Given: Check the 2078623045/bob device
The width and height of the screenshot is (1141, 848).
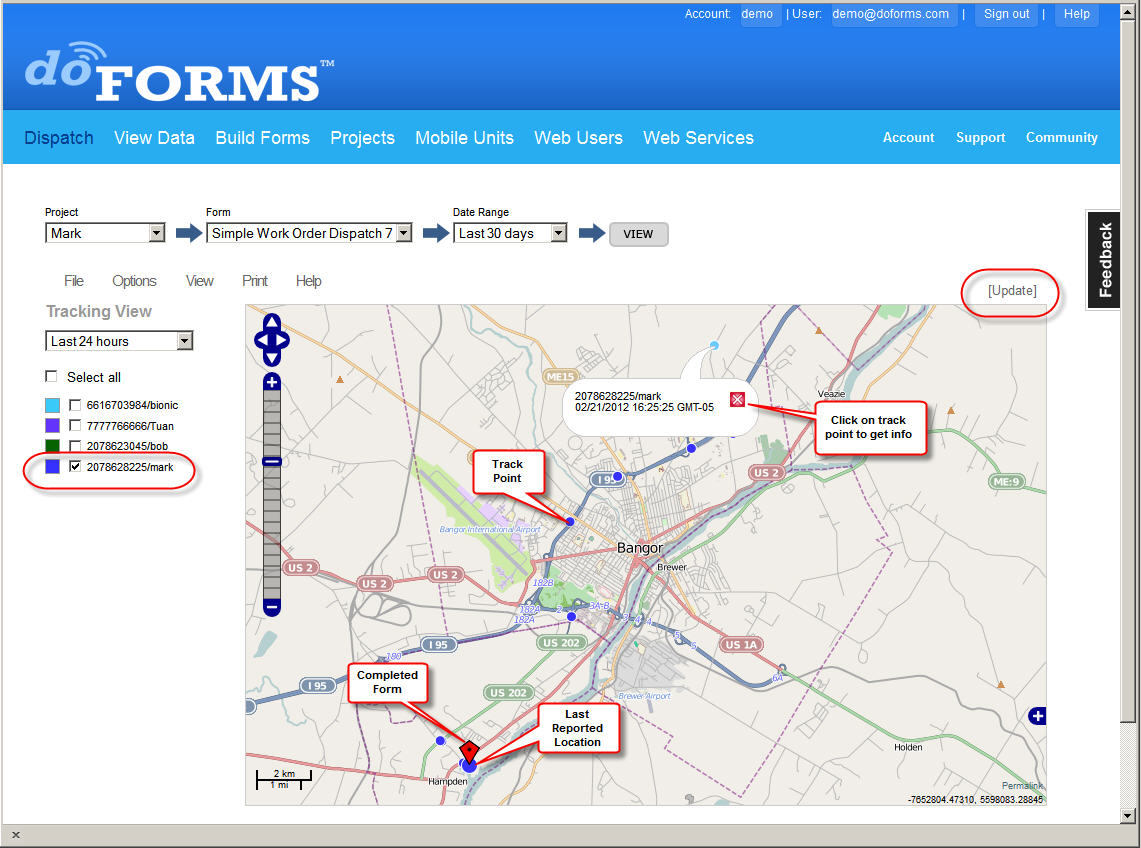Looking at the screenshot, I should tap(75, 445).
